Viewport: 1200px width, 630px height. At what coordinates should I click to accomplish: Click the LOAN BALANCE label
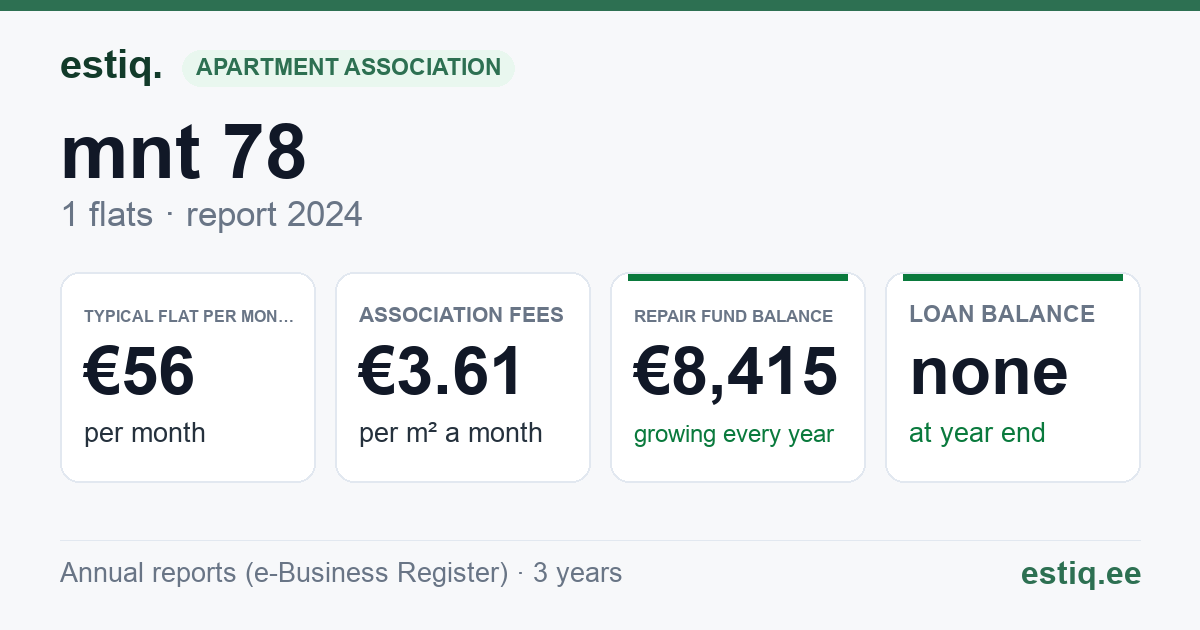click(x=1002, y=314)
